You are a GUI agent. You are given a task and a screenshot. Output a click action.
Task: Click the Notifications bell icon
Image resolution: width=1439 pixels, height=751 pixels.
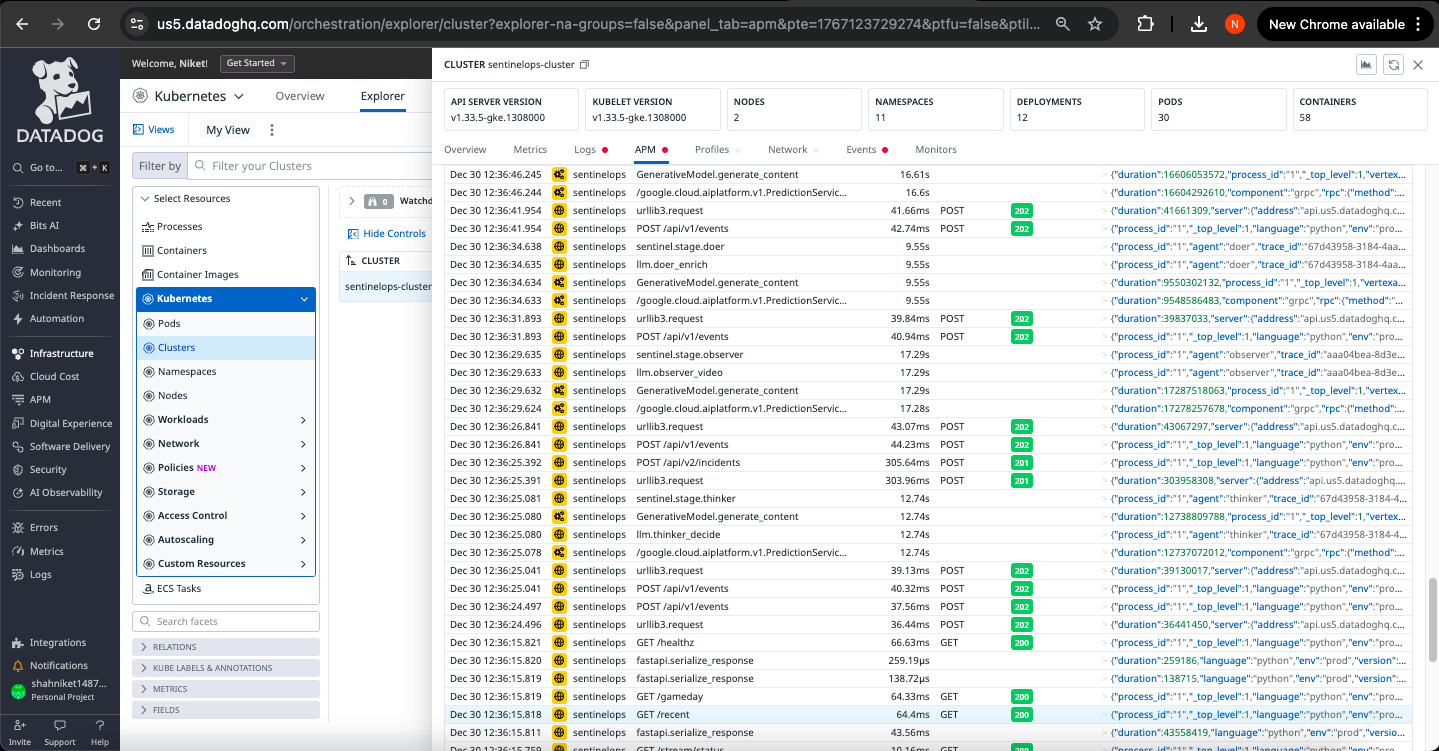coord(19,665)
